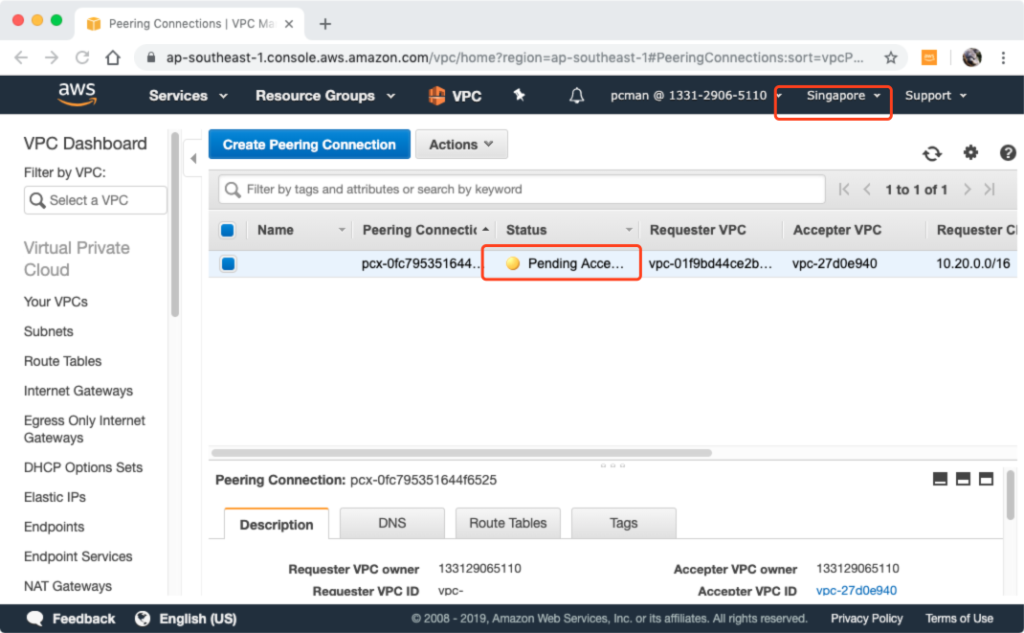
Task: Click the sidebar vertical scrollbar
Action: pos(174,225)
